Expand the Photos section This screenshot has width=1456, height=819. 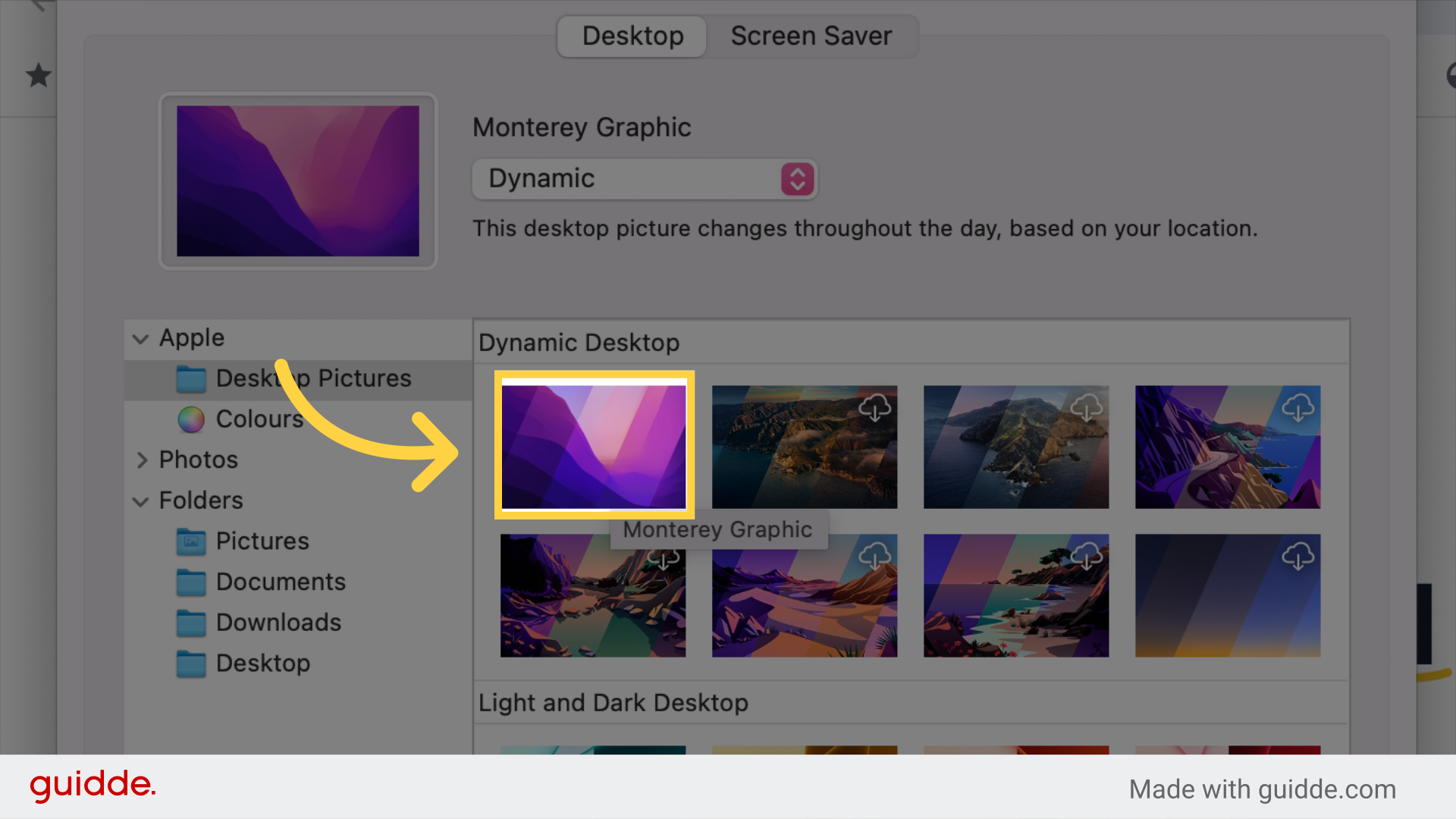pos(142,460)
